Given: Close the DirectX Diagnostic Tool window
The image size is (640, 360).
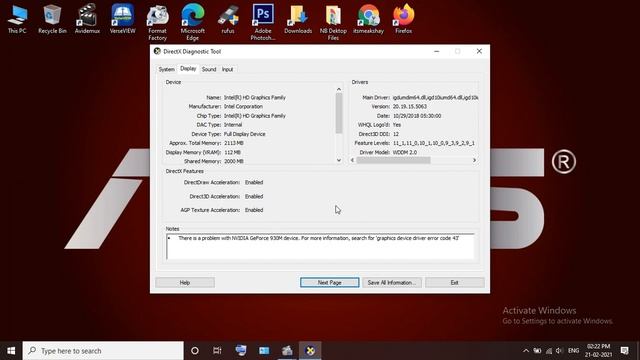Looking at the screenshot, I should (479, 51).
